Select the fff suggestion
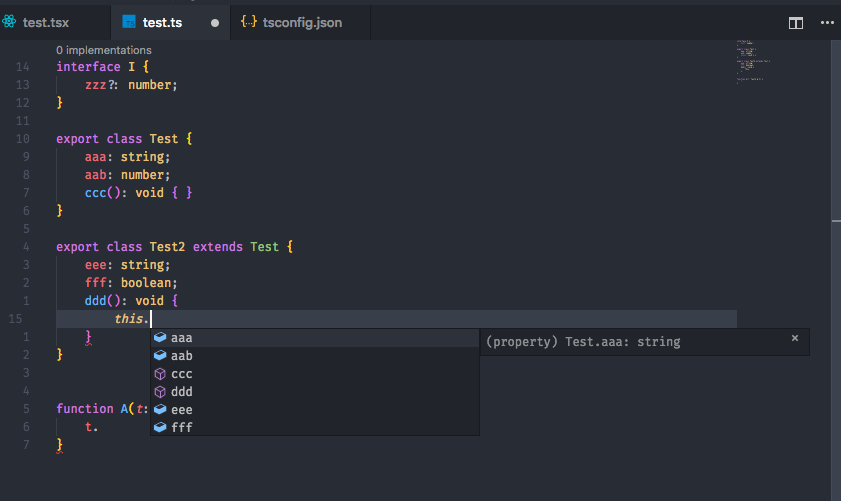The image size is (841, 501). click(315, 428)
